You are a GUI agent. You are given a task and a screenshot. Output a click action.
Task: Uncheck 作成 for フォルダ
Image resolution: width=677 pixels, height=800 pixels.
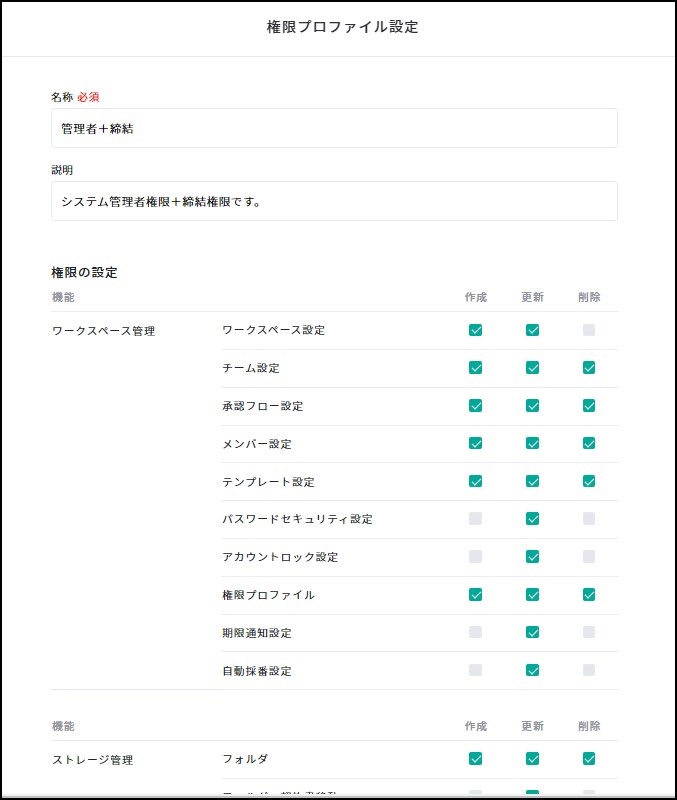475,759
